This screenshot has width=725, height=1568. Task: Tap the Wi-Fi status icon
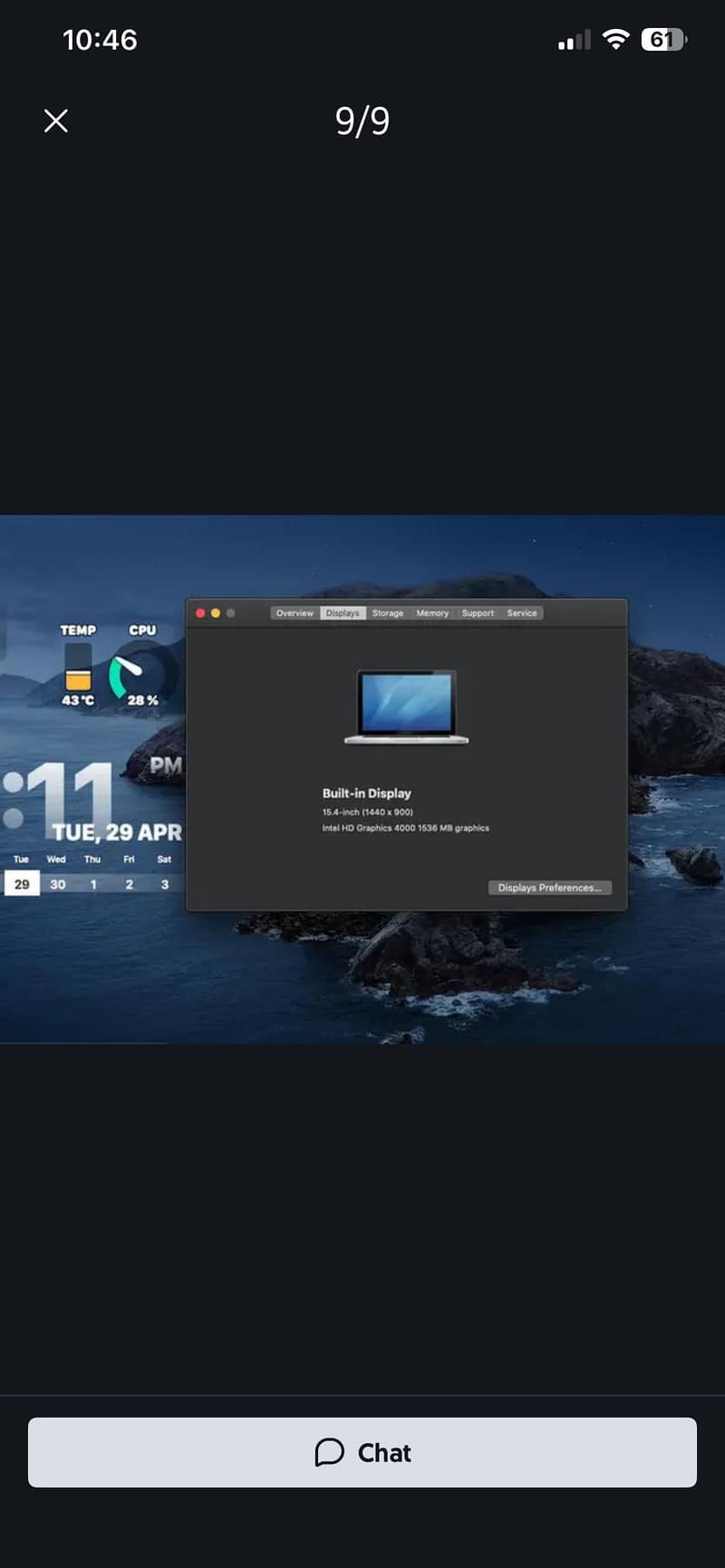(x=615, y=39)
